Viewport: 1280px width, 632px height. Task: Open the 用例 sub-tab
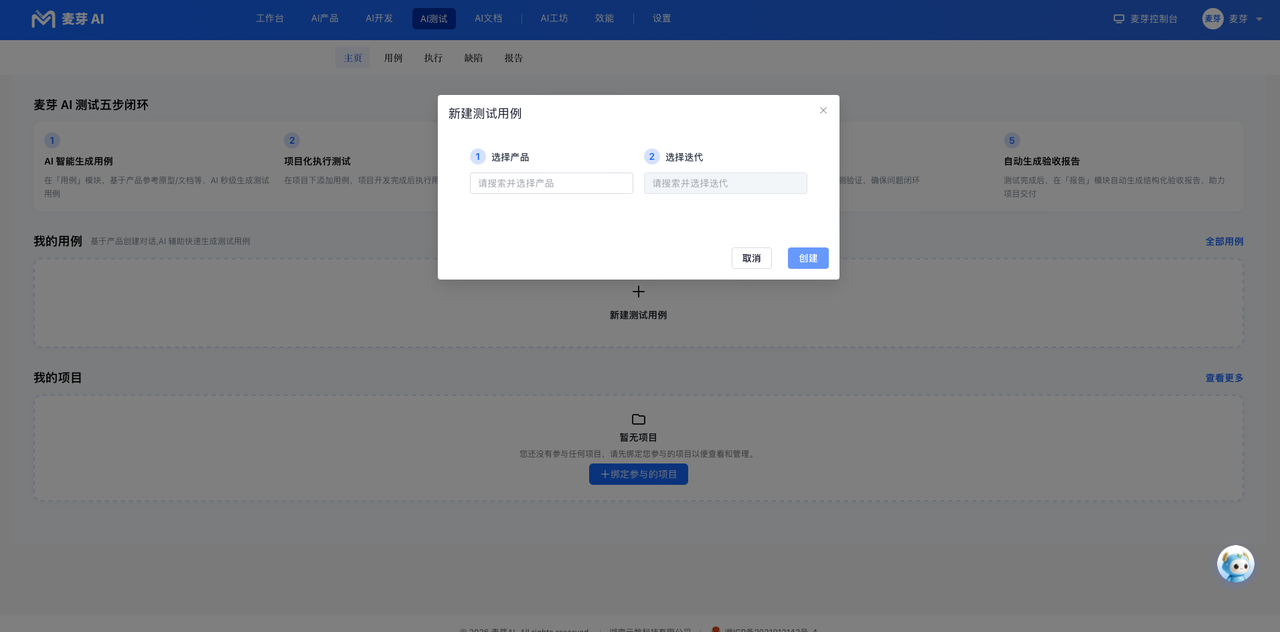[393, 58]
